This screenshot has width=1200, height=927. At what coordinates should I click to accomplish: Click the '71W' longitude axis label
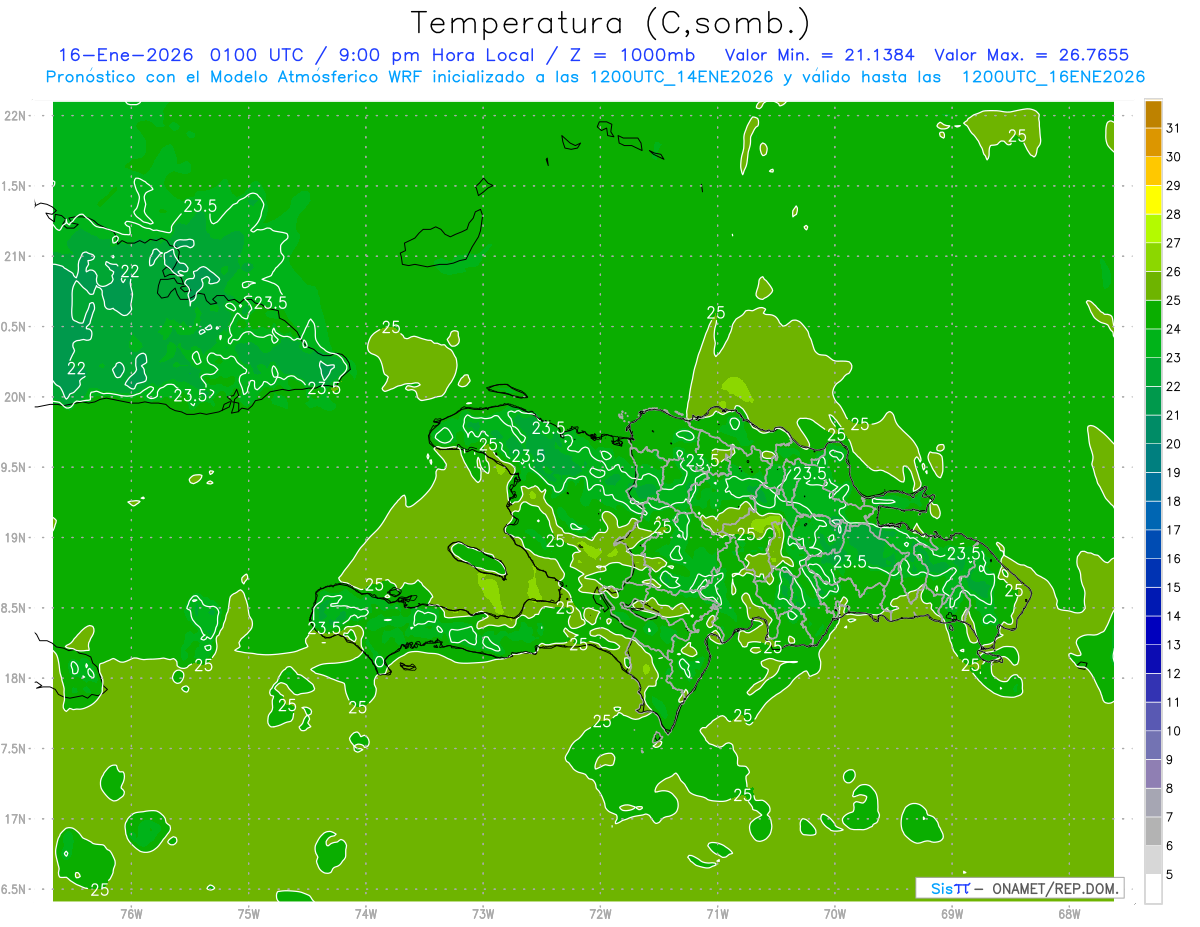[x=717, y=914]
